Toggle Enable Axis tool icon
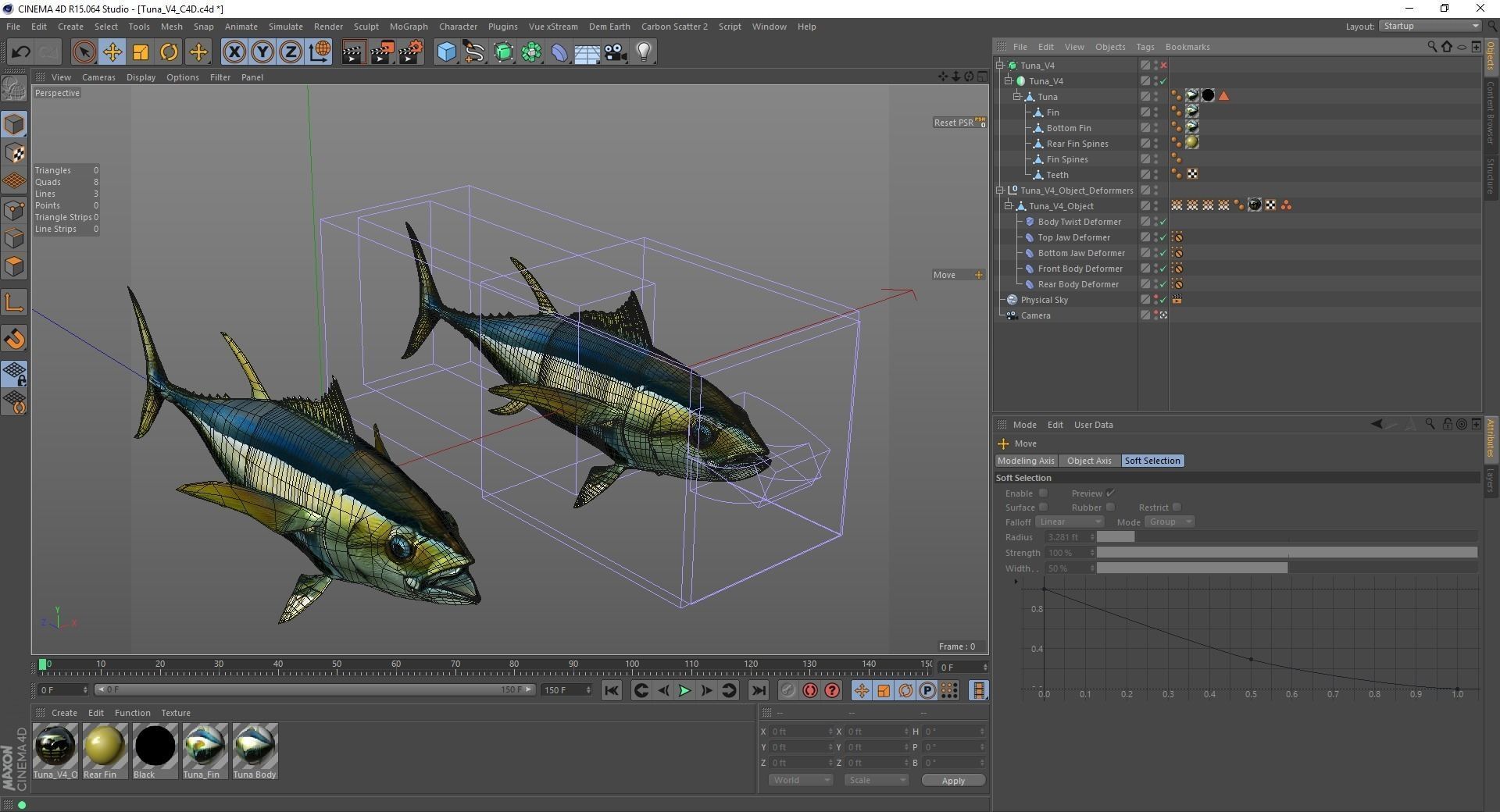This screenshot has height=812, width=1500. [15, 303]
